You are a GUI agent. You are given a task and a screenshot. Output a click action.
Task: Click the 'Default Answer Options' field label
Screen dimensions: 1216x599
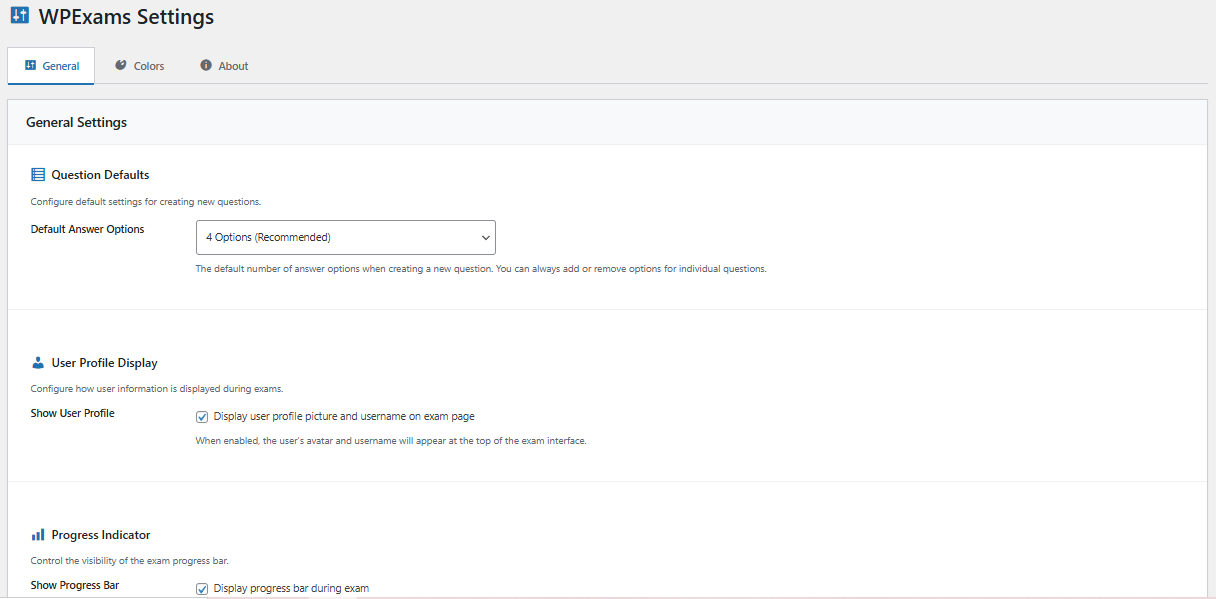click(87, 229)
